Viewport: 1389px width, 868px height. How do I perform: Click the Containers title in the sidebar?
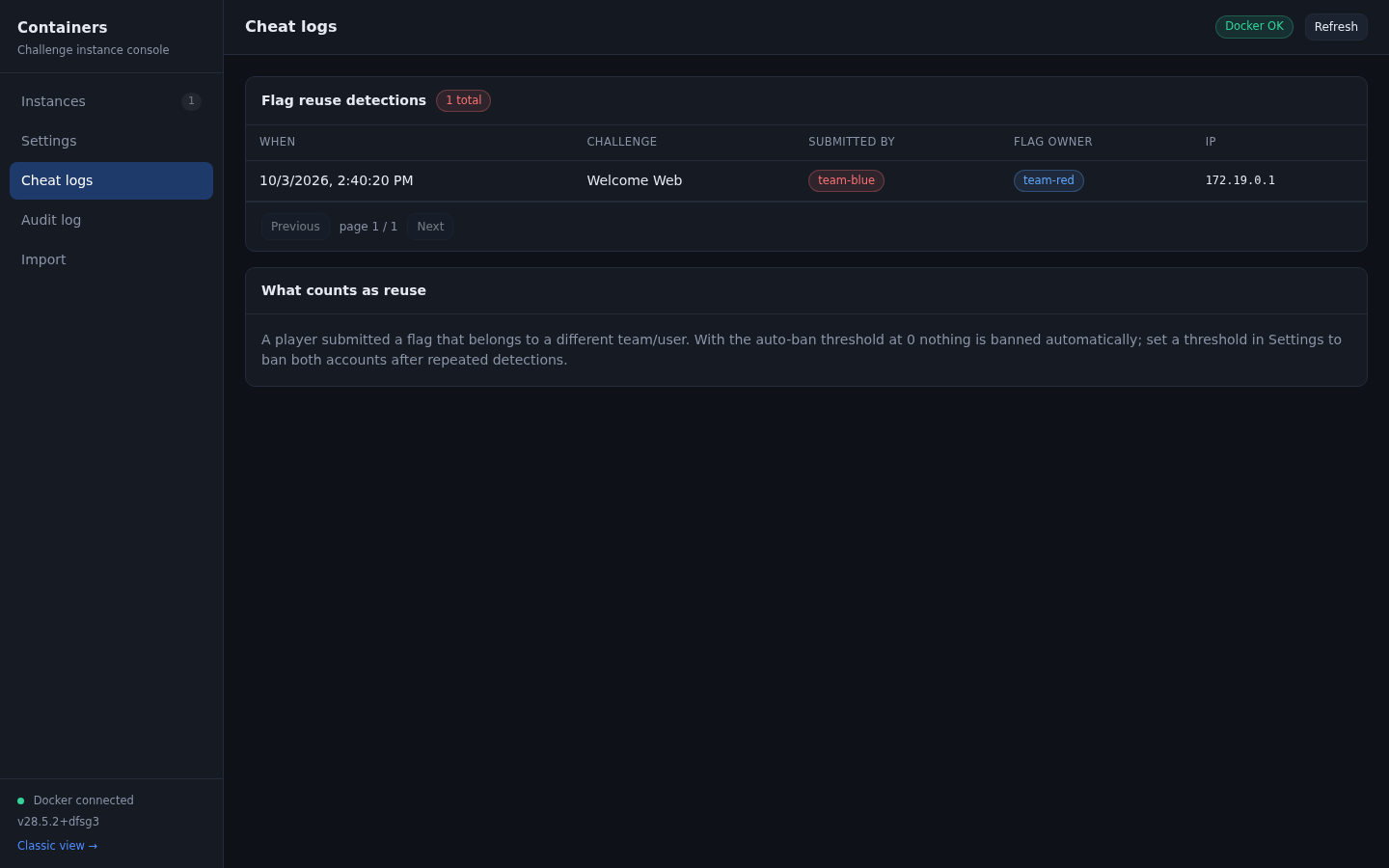pos(63,28)
